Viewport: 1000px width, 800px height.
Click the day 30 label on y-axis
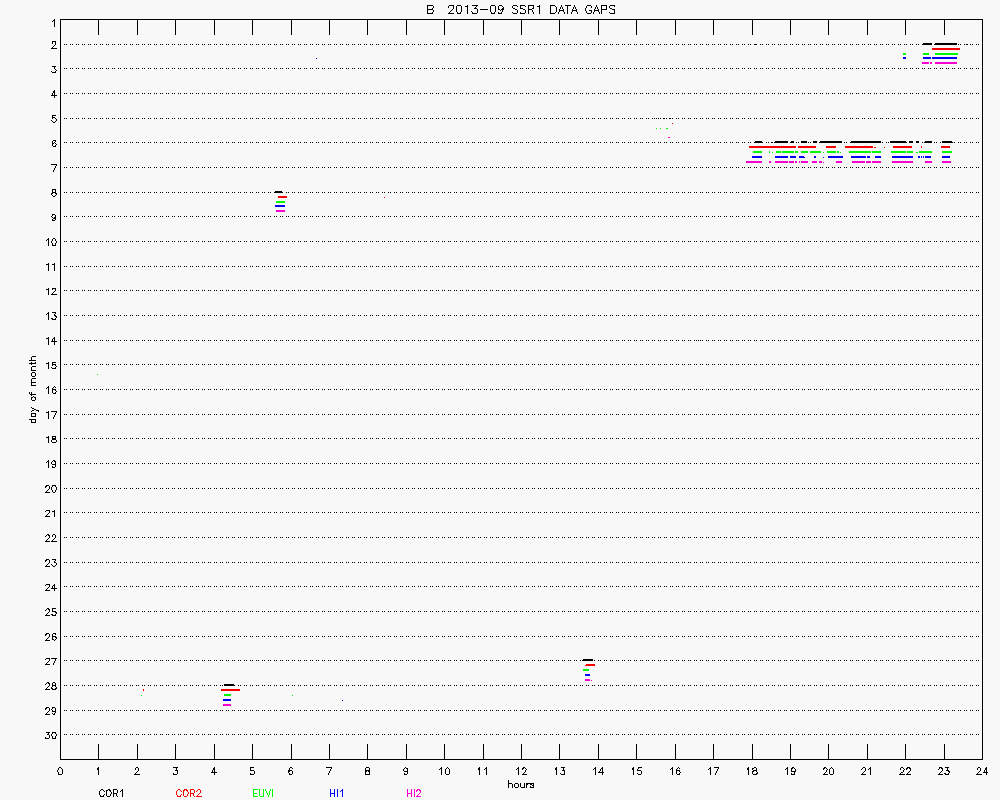(x=48, y=735)
